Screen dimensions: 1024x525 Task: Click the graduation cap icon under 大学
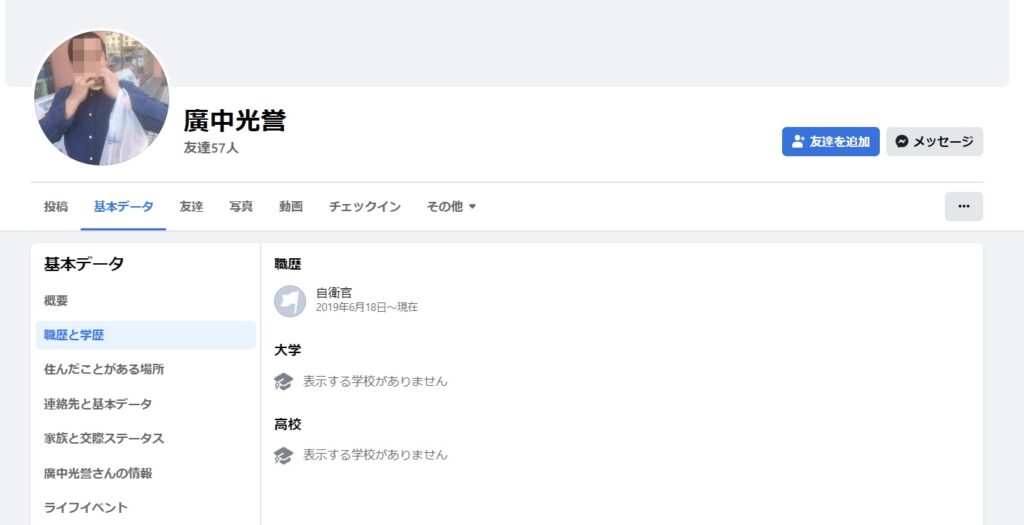pos(283,381)
